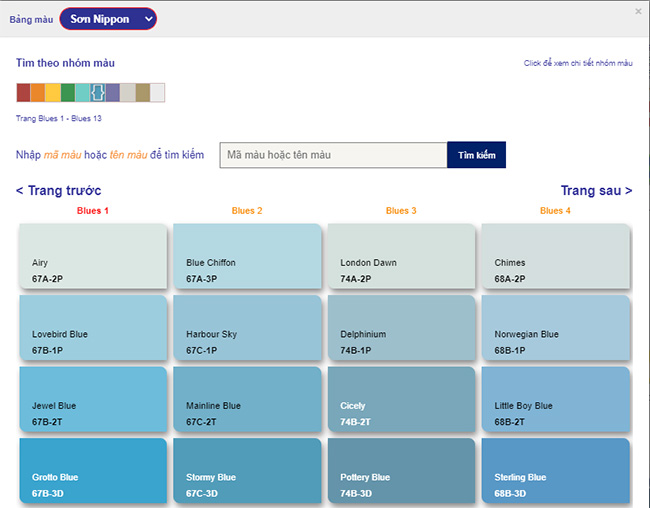Go to next page via Trang sau

point(596,190)
